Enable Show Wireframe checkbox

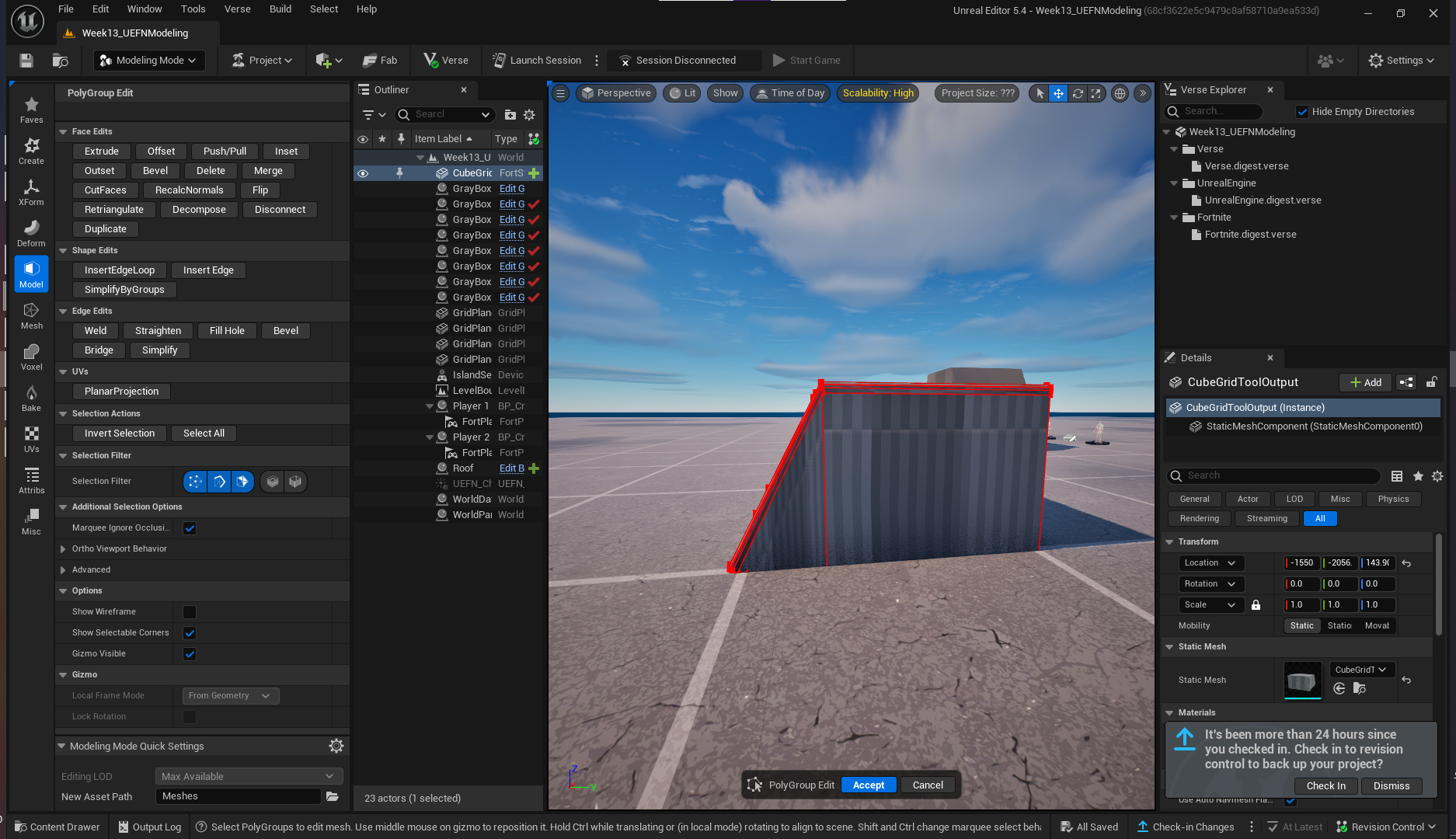(190, 612)
